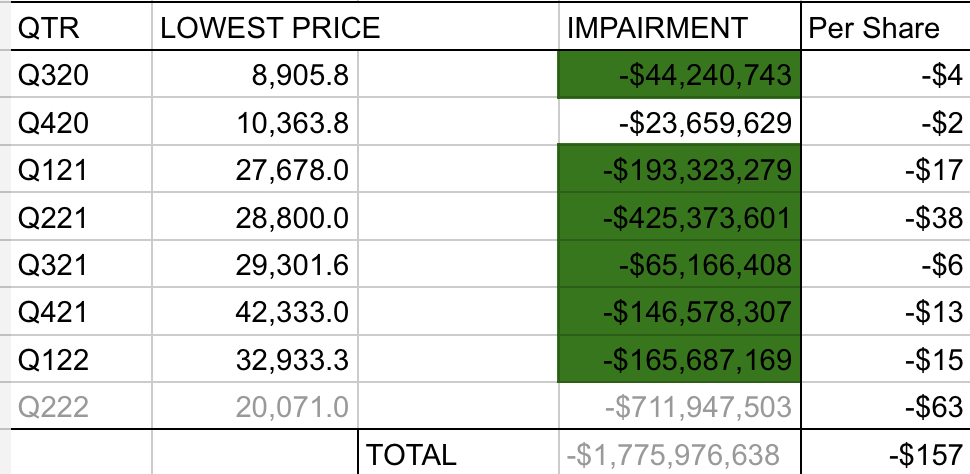Click the -$193,323,279 impairment cell

coord(679,170)
